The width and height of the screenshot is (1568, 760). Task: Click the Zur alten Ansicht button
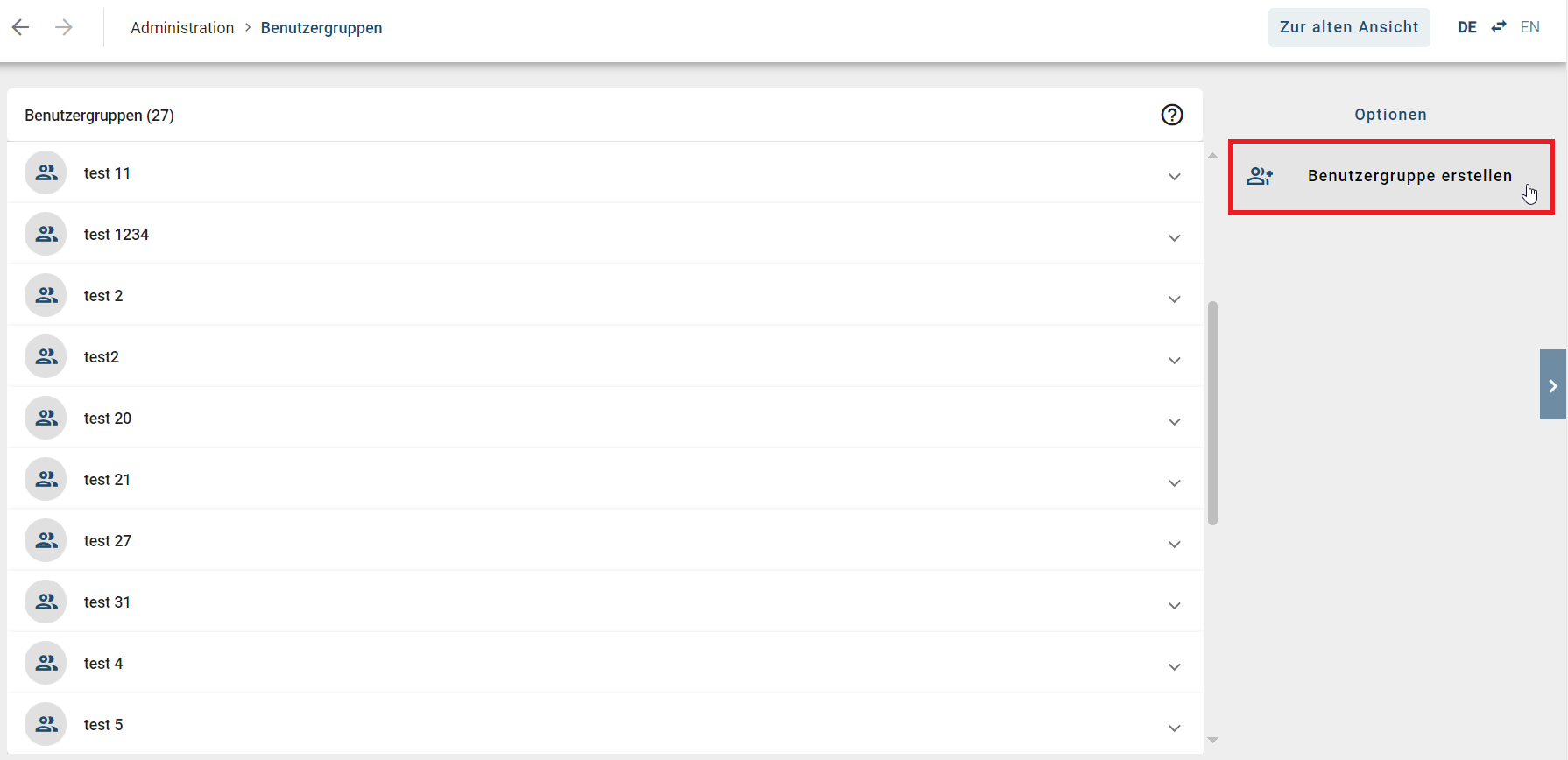1349,27
